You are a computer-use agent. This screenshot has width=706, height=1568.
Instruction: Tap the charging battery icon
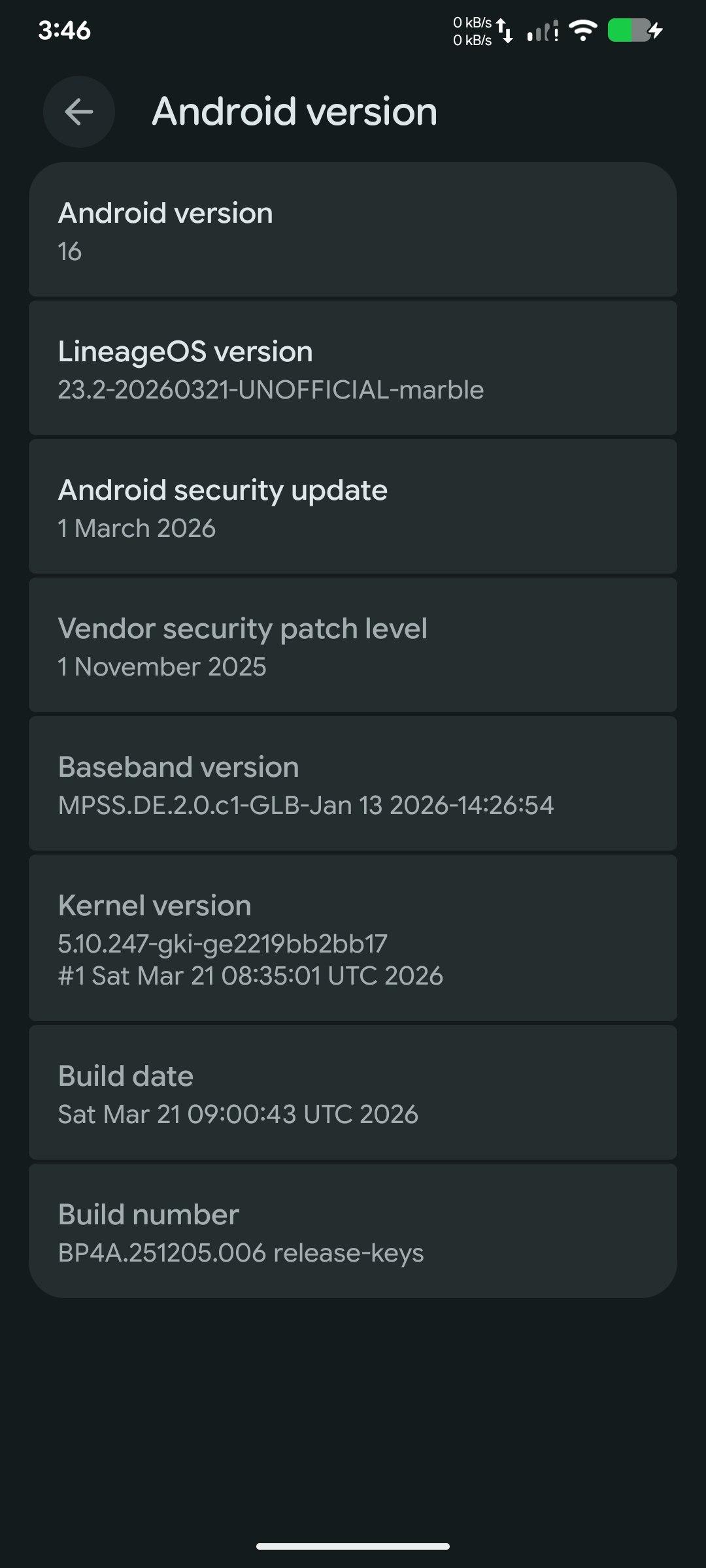click(x=635, y=30)
